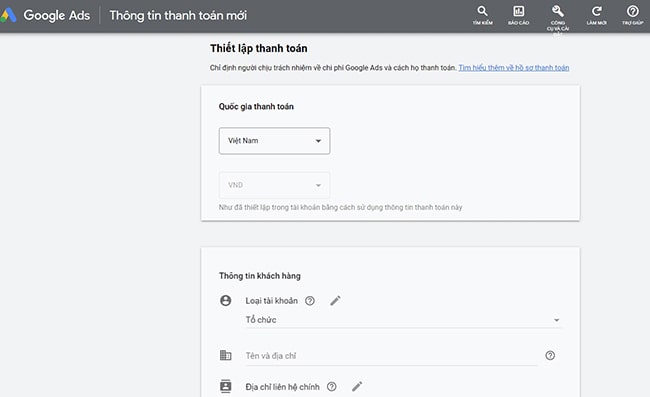Open the Báo cáo reports icon
The width and height of the screenshot is (650, 397).
click(518, 15)
